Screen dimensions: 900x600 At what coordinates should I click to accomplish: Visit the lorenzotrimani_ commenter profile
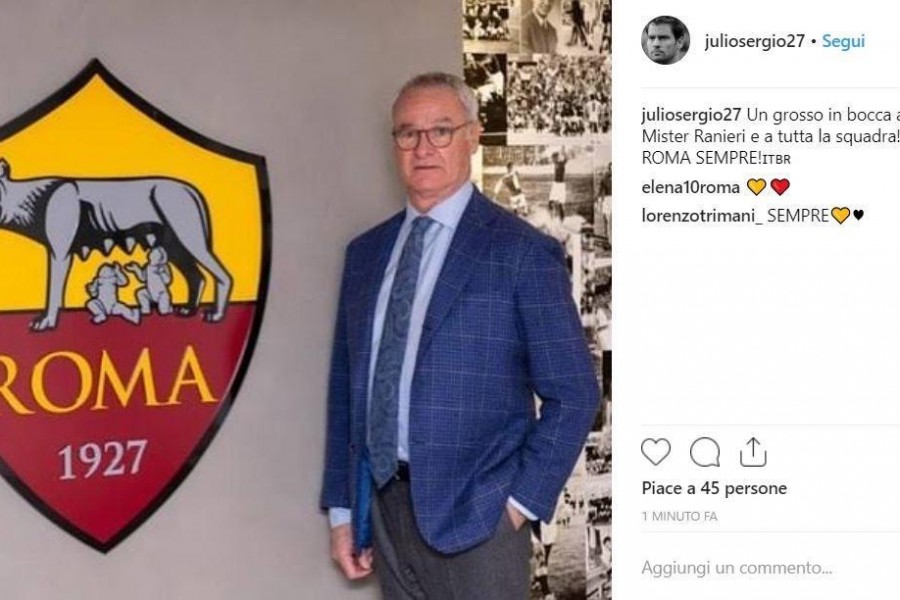[702, 216]
